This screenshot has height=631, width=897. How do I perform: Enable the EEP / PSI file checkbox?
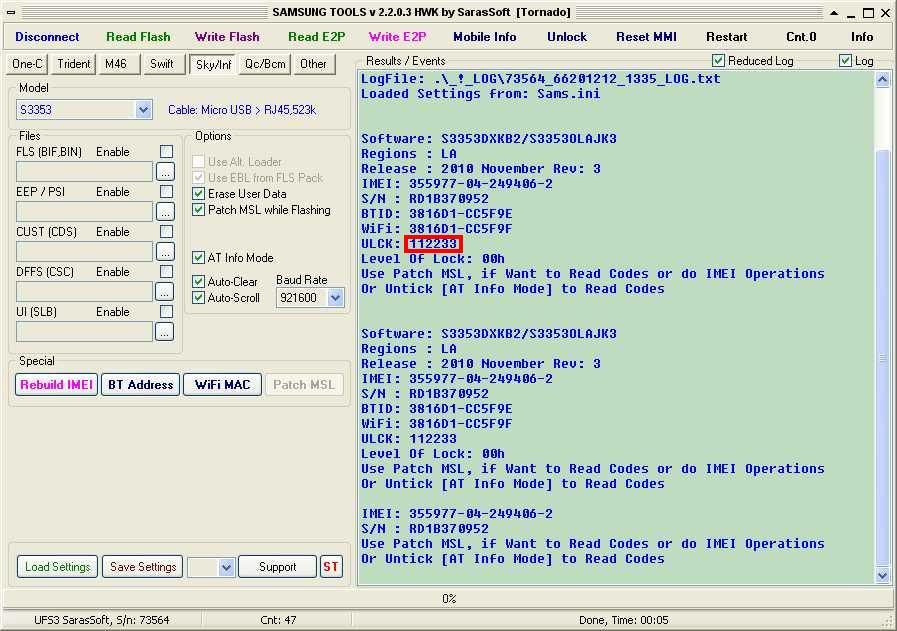tap(166, 192)
